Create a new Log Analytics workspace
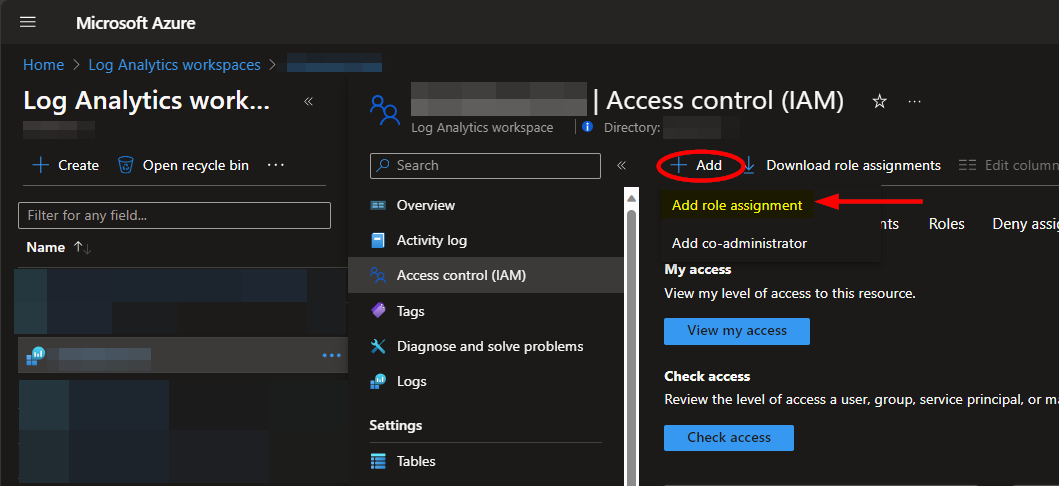This screenshot has width=1059, height=486. [x=66, y=165]
